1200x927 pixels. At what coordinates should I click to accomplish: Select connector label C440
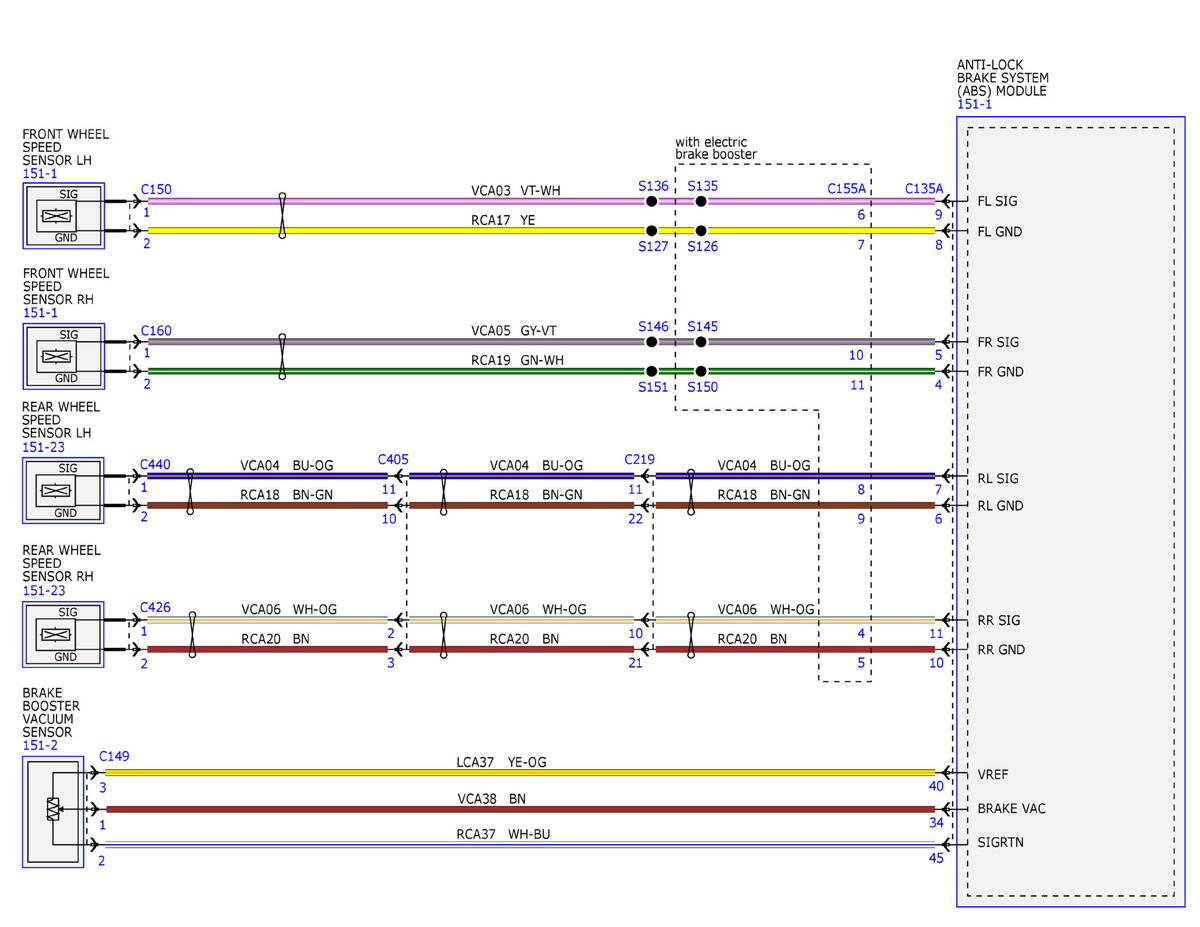pos(156,464)
